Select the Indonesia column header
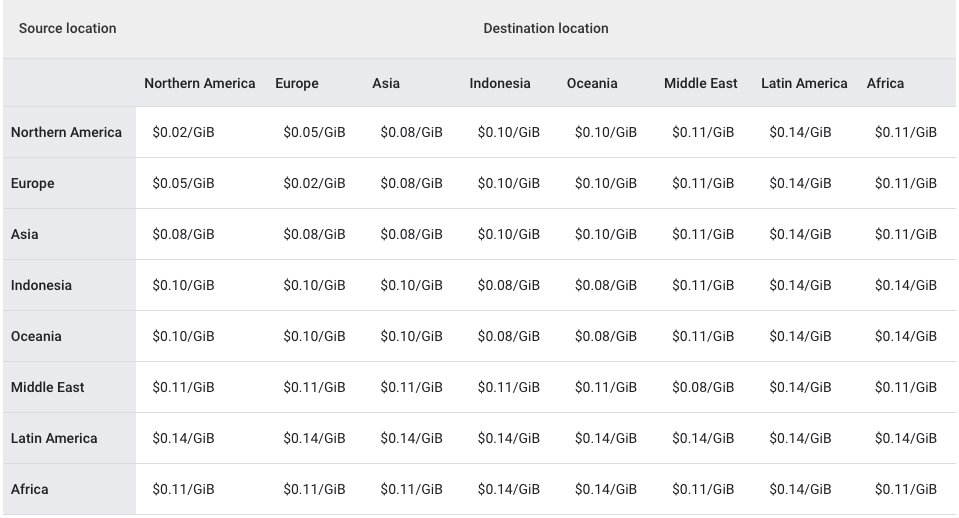This screenshot has width=959, height=518. (x=500, y=83)
